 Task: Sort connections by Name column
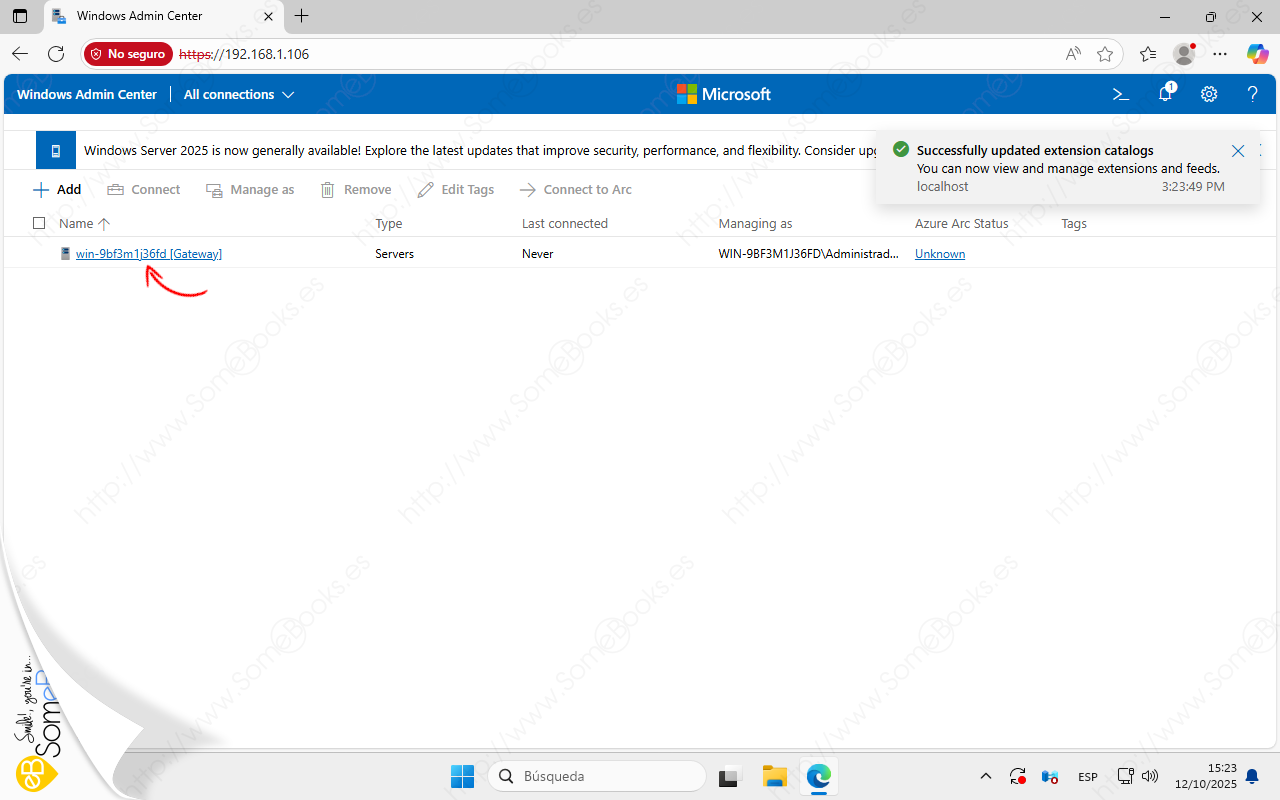click(x=76, y=223)
